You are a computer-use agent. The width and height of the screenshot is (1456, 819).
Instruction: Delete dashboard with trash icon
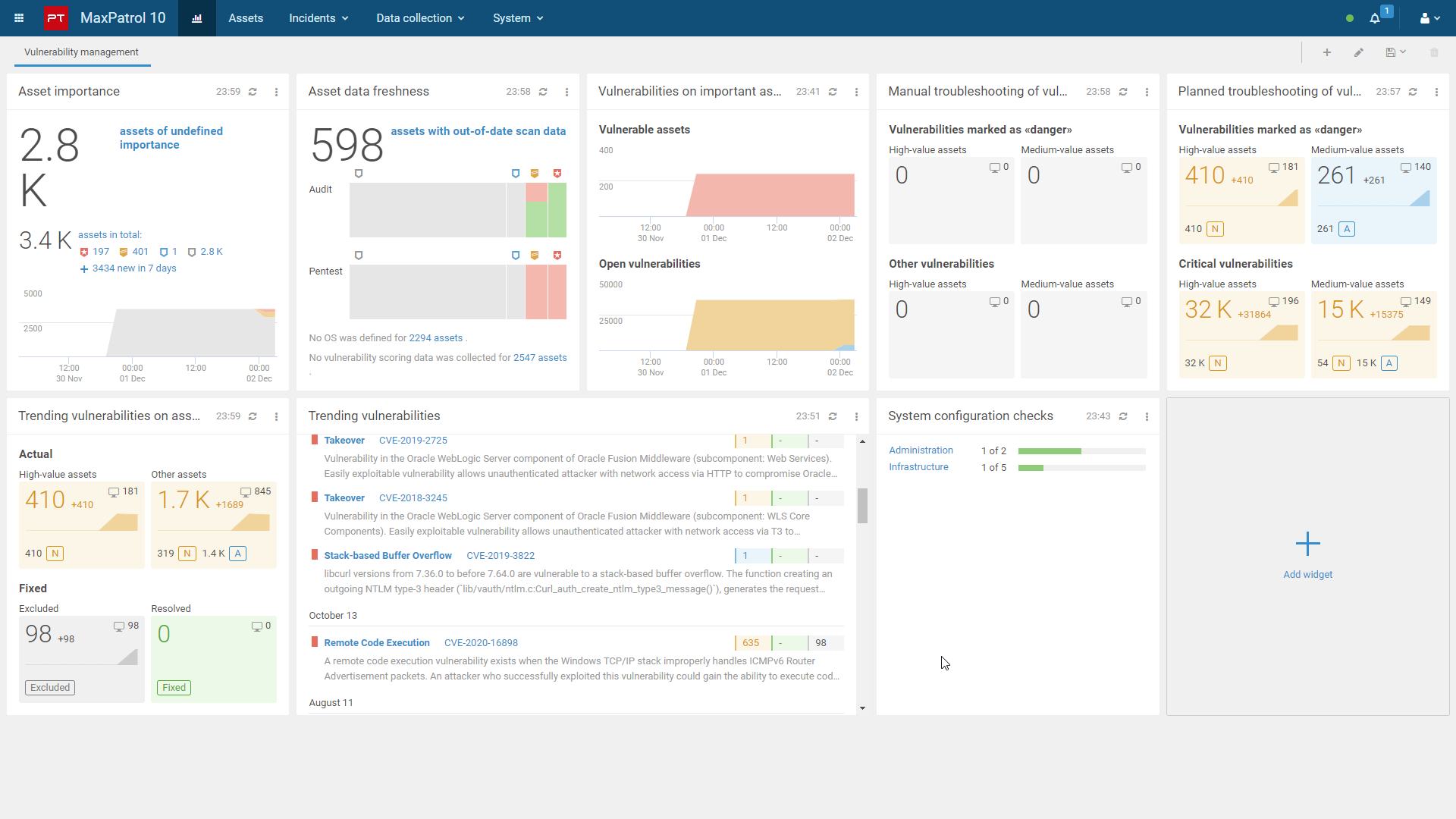[x=1434, y=52]
